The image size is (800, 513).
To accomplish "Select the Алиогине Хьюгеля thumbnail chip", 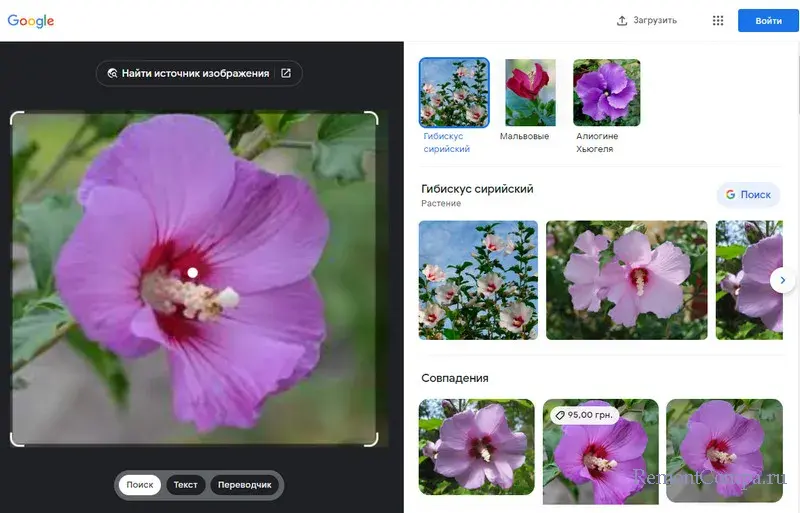I will point(606,92).
